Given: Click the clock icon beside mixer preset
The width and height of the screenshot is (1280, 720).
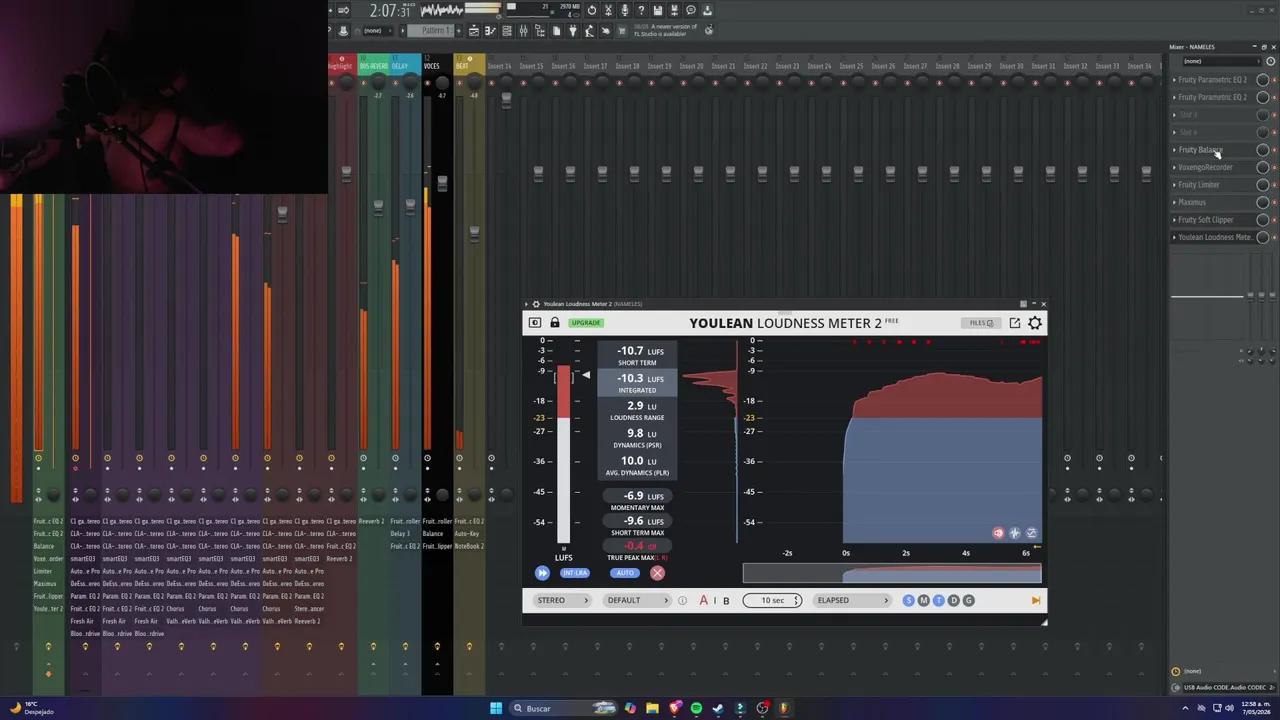Looking at the screenshot, I should pyautogui.click(x=1271, y=61).
